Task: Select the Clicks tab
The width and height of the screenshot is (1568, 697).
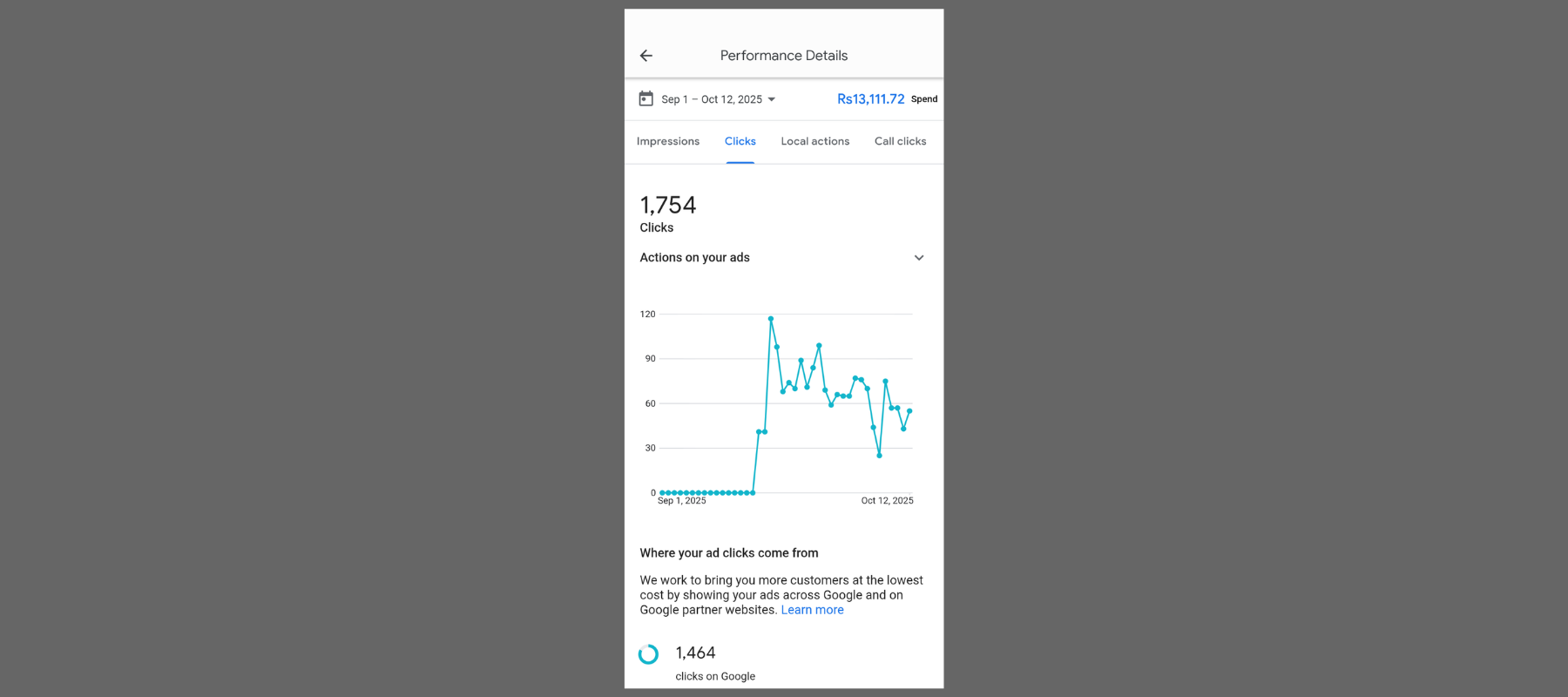Action: [x=740, y=141]
